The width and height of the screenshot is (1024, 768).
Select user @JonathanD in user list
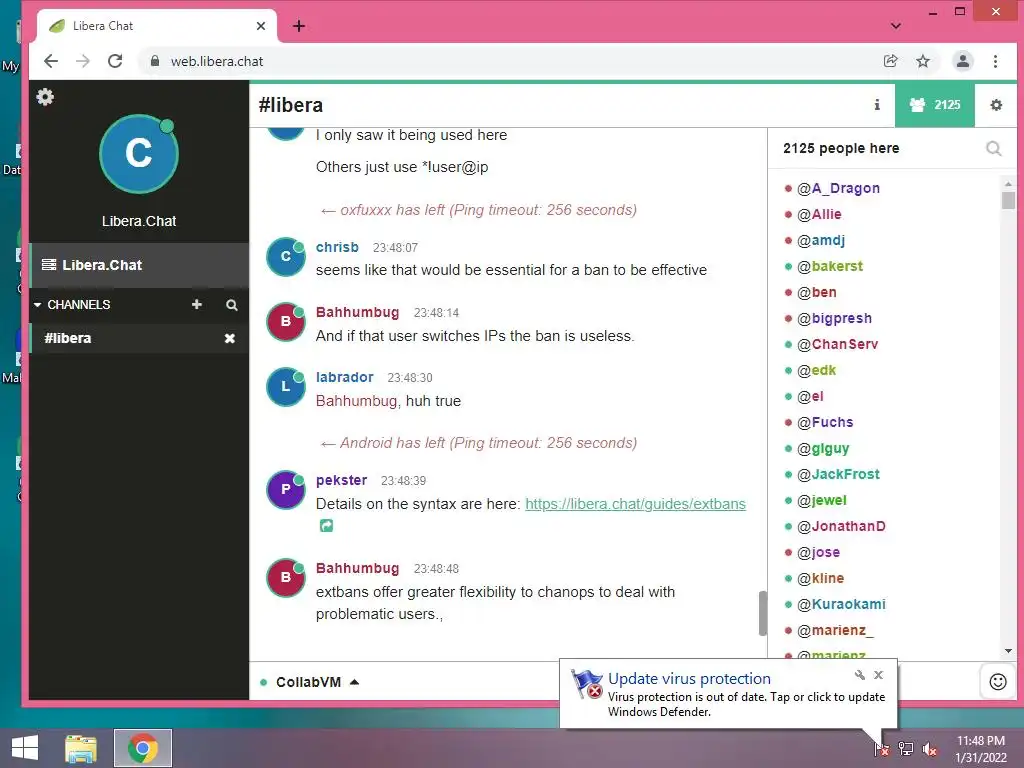click(841, 526)
